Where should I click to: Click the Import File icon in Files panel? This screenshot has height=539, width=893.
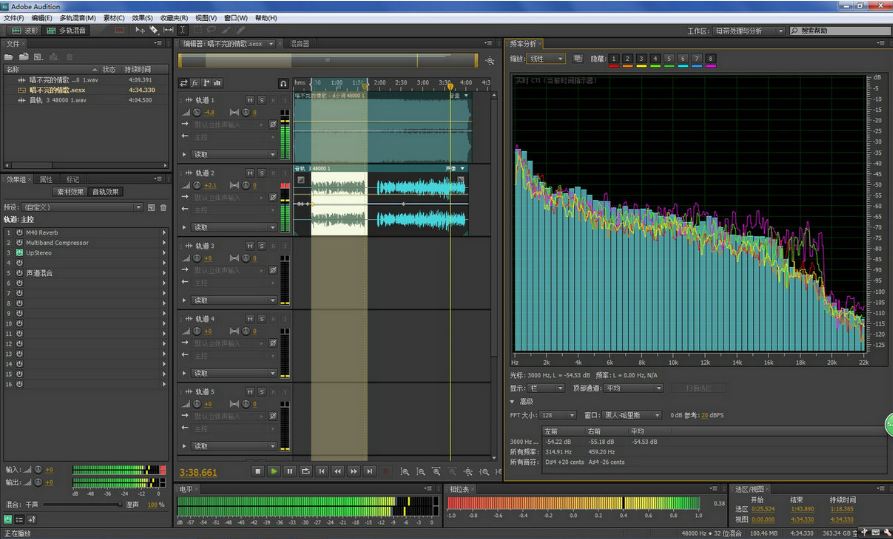[x=24, y=56]
